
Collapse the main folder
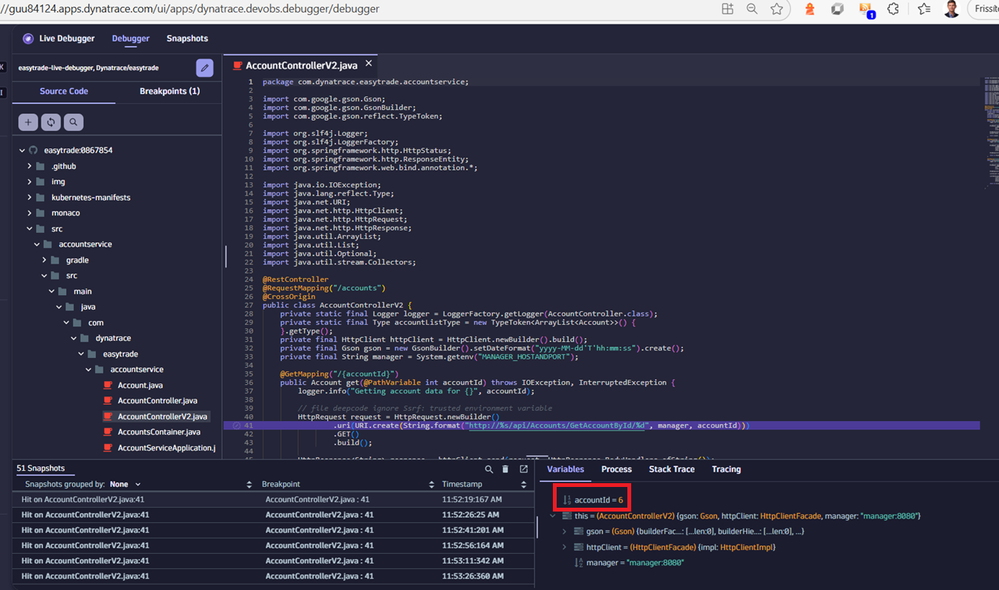coord(52,291)
